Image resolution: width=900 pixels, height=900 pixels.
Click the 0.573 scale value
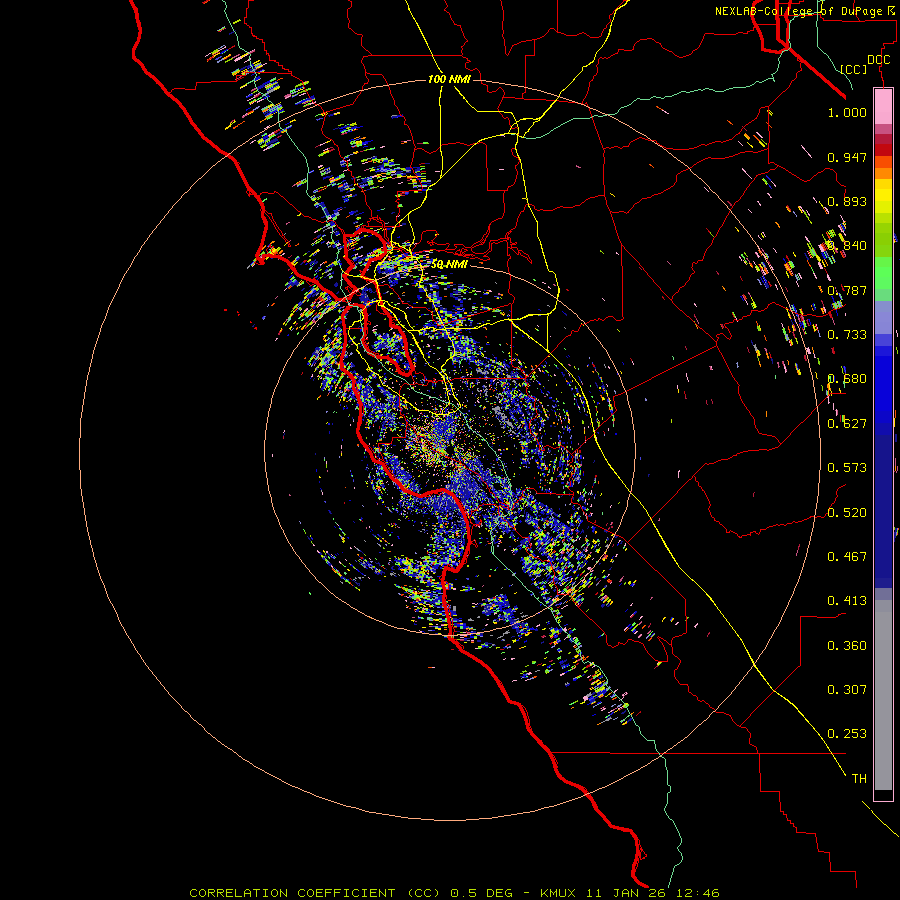pos(847,468)
